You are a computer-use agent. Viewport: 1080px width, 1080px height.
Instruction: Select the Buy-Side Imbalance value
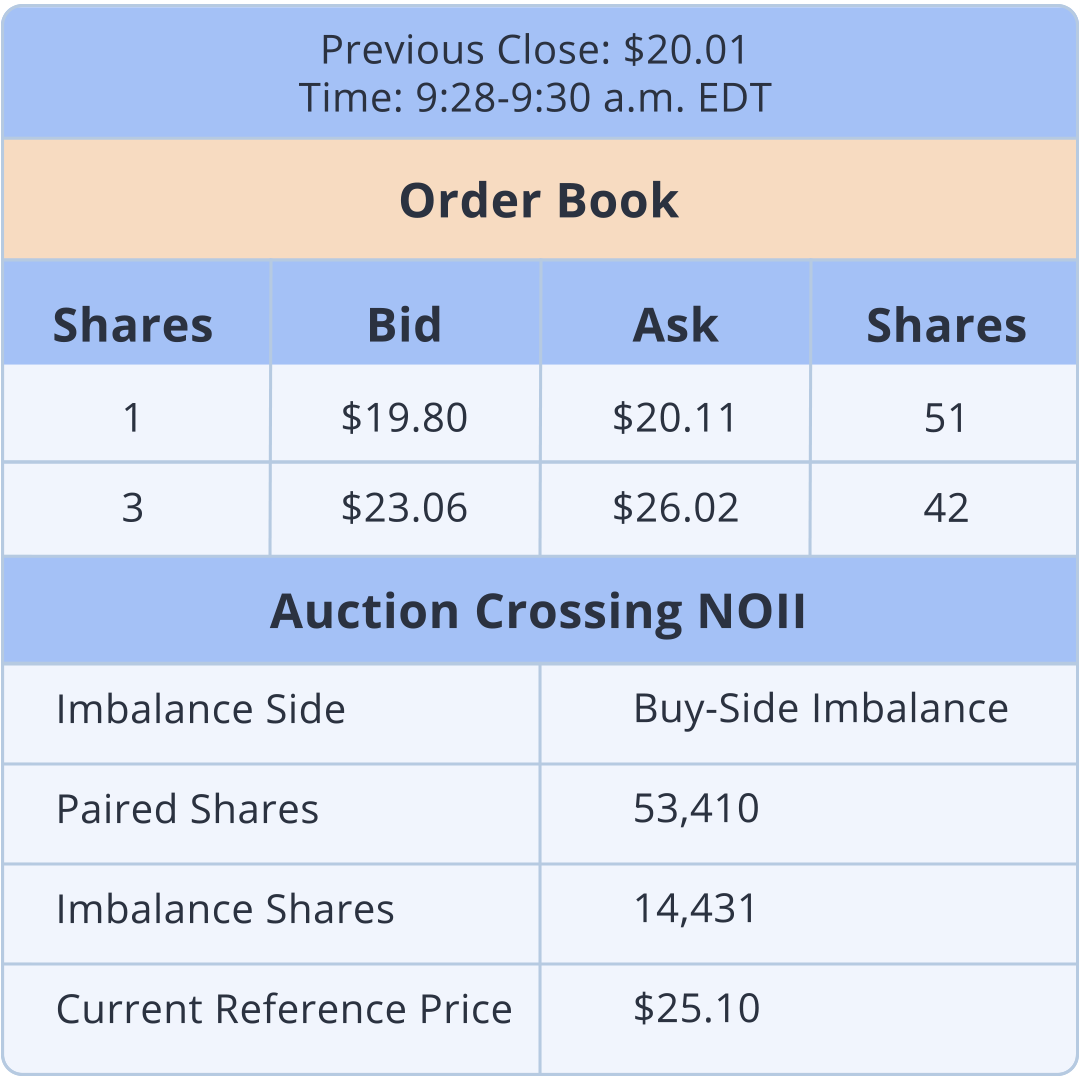coord(820,709)
